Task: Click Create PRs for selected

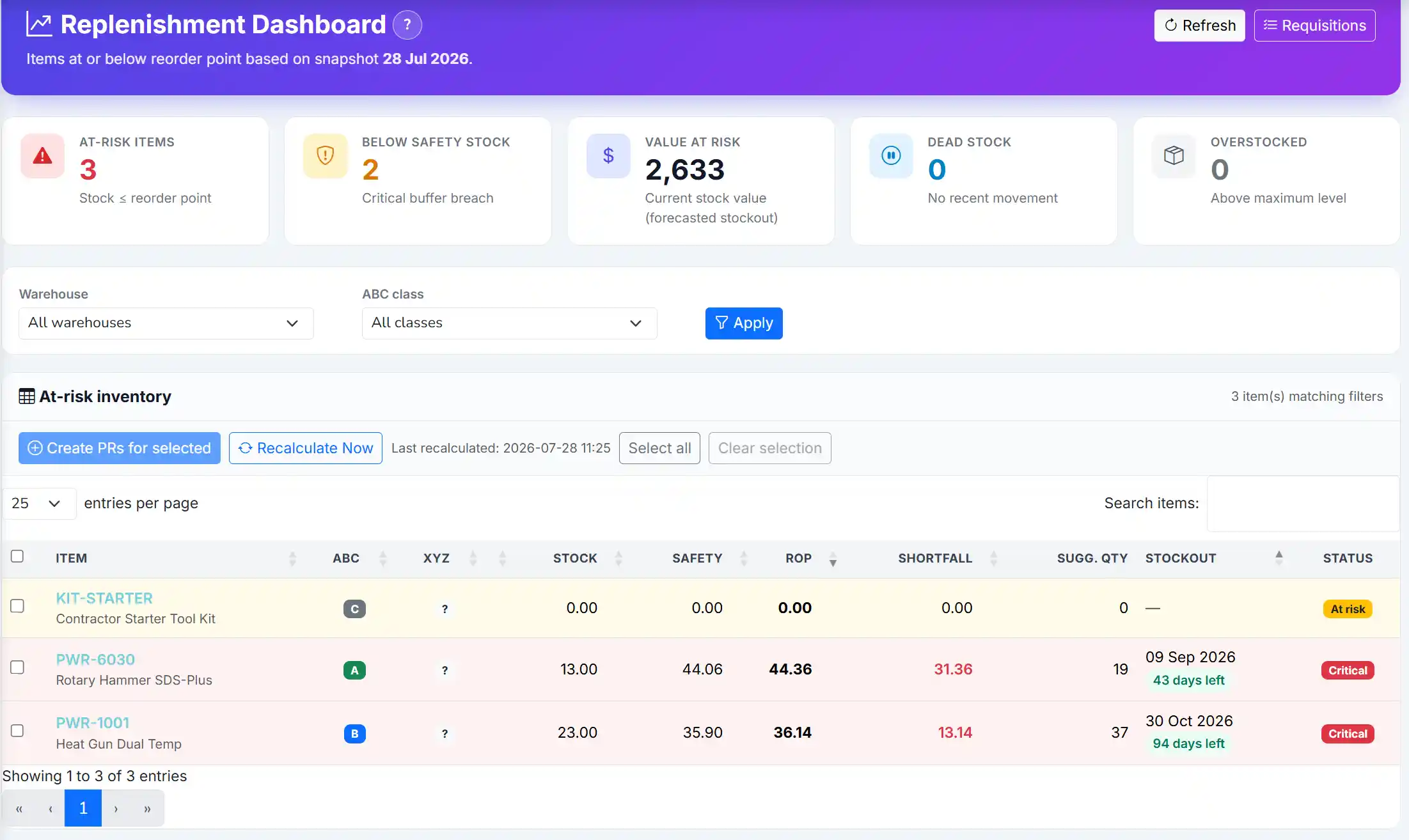Action: click(120, 448)
